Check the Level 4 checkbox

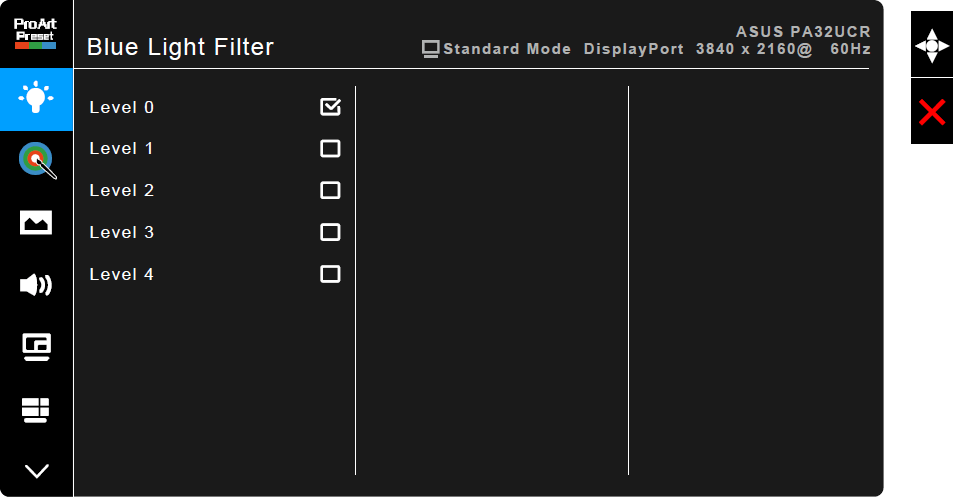point(330,274)
